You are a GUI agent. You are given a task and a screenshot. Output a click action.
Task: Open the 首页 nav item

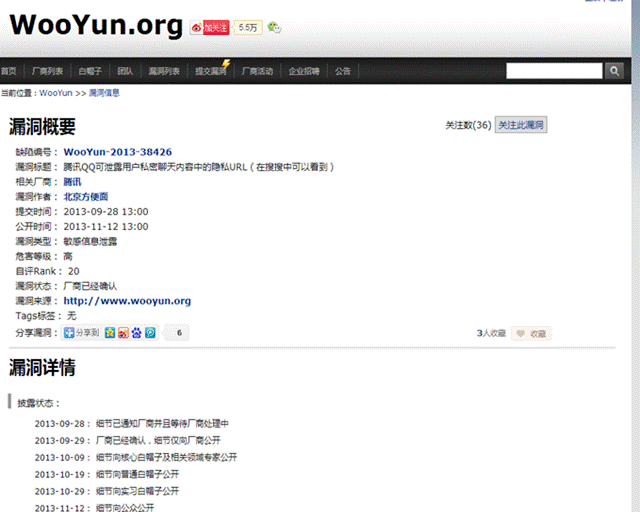point(9,71)
